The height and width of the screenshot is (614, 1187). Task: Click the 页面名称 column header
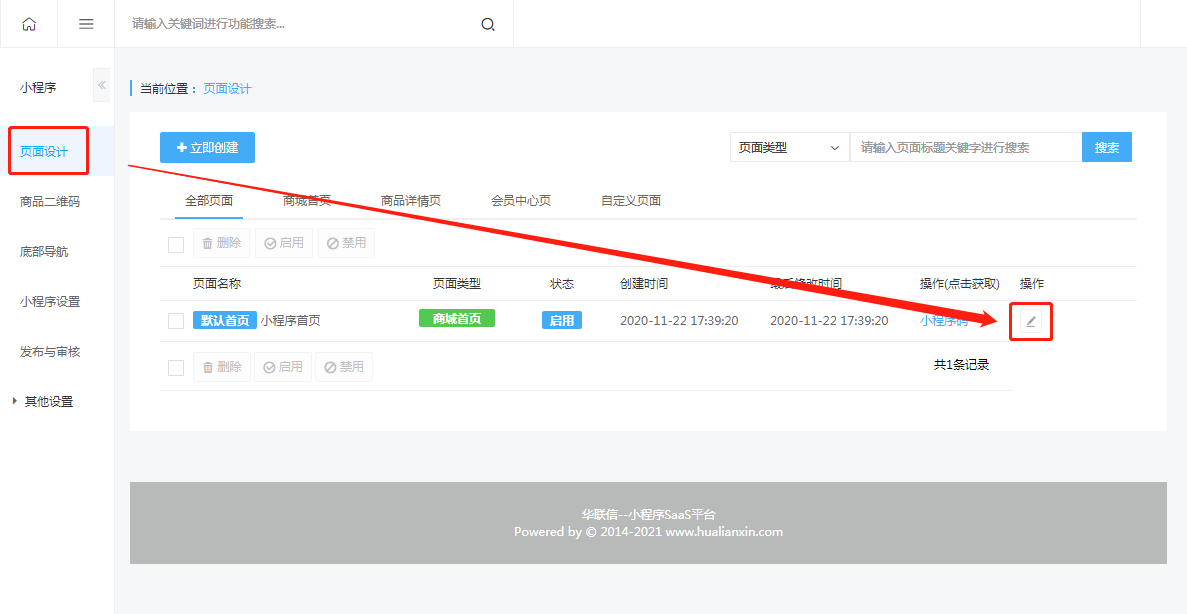(217, 284)
